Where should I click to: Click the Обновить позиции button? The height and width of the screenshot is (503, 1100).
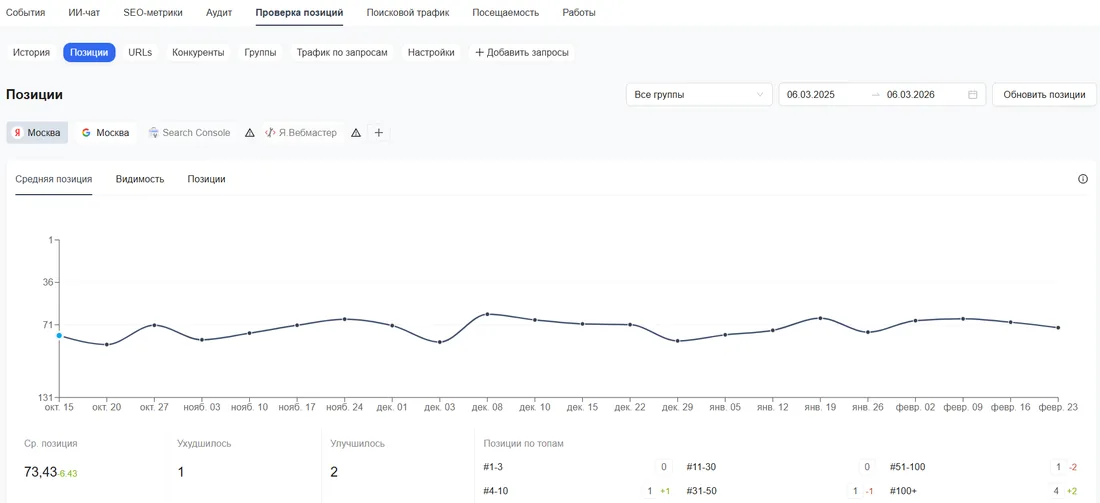pyautogui.click(x=1045, y=95)
